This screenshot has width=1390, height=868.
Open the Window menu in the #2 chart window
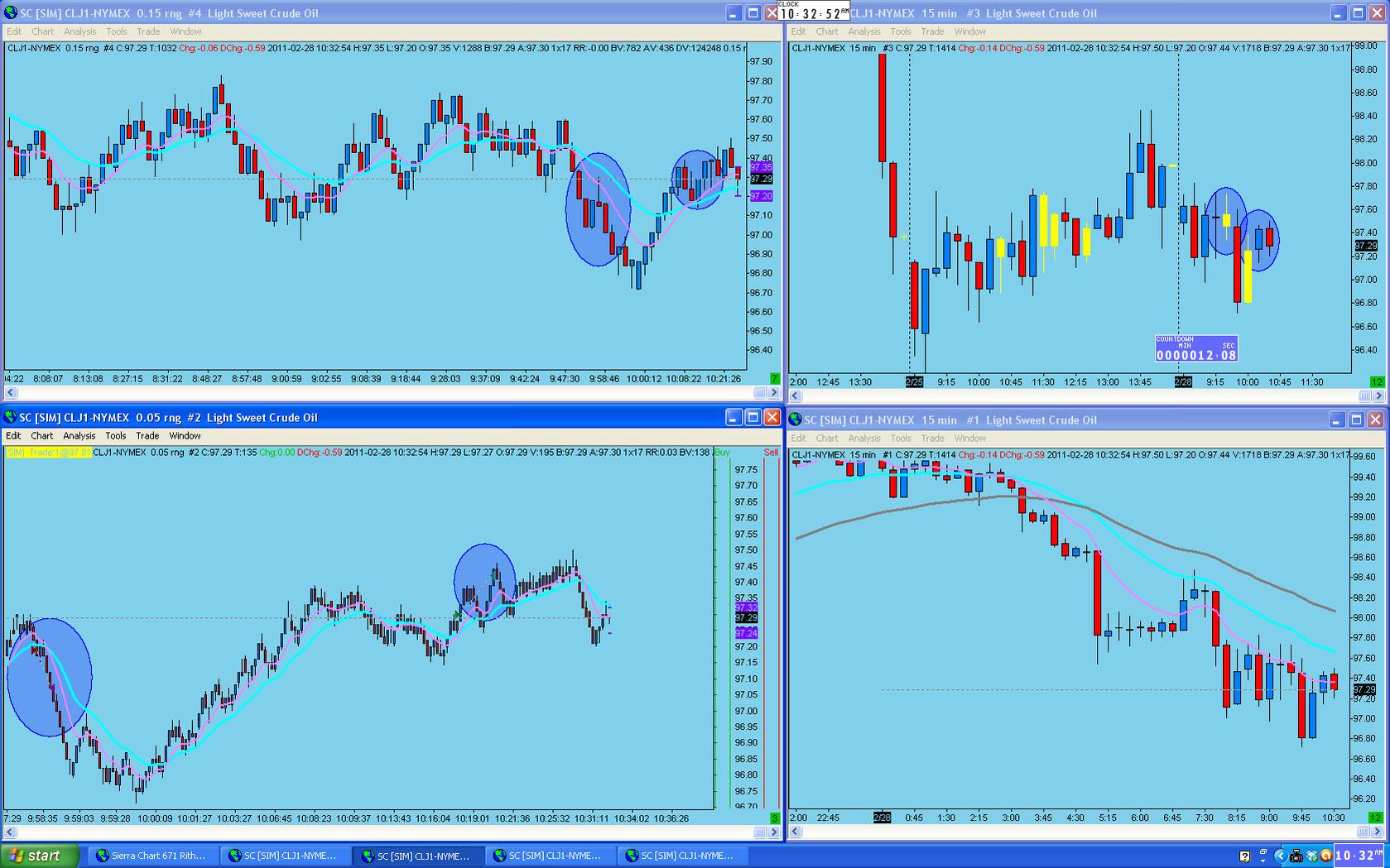(x=185, y=436)
